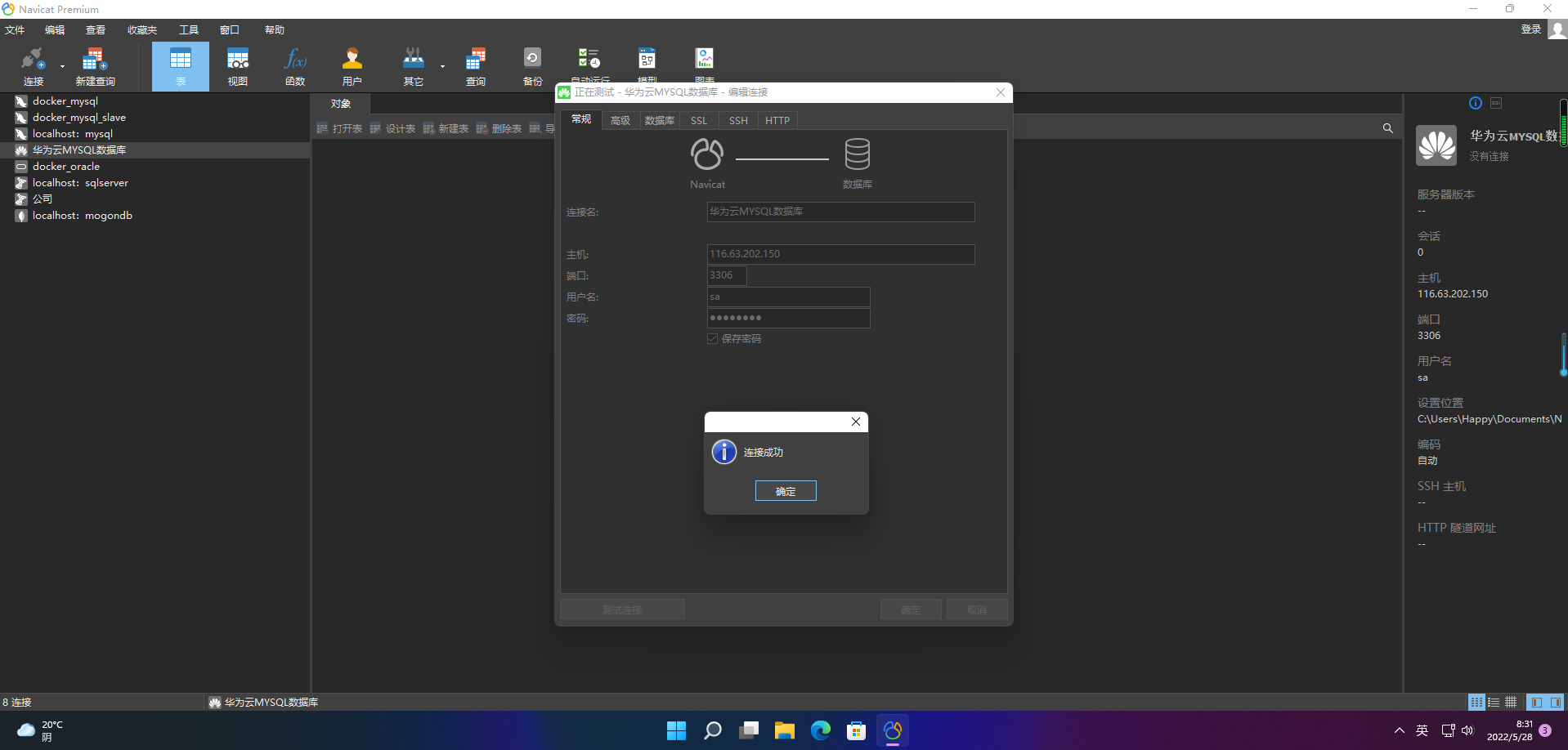Select docker_mysql_slave connection in the tree

point(79,118)
